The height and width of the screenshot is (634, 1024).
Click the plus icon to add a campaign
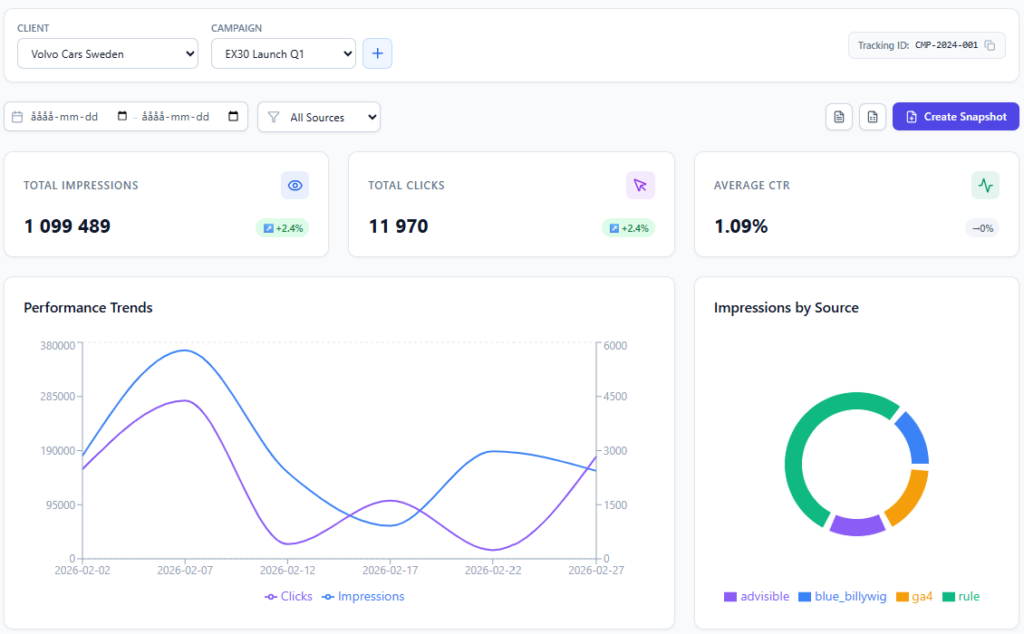tap(377, 54)
